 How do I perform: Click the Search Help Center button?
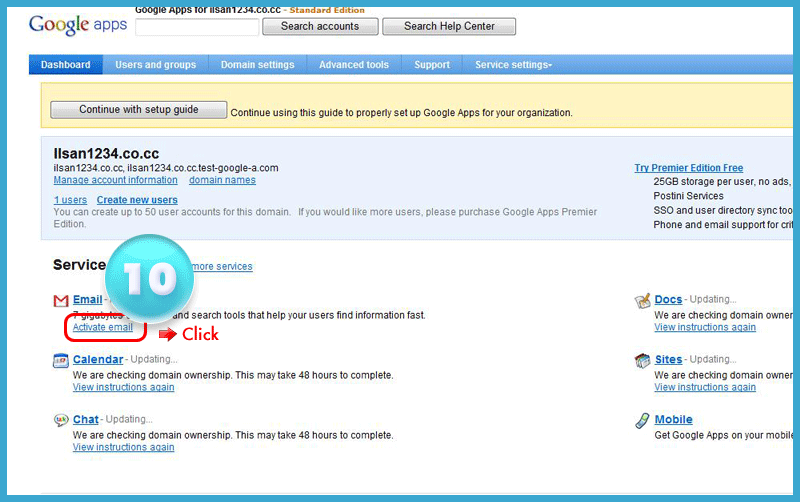click(449, 27)
